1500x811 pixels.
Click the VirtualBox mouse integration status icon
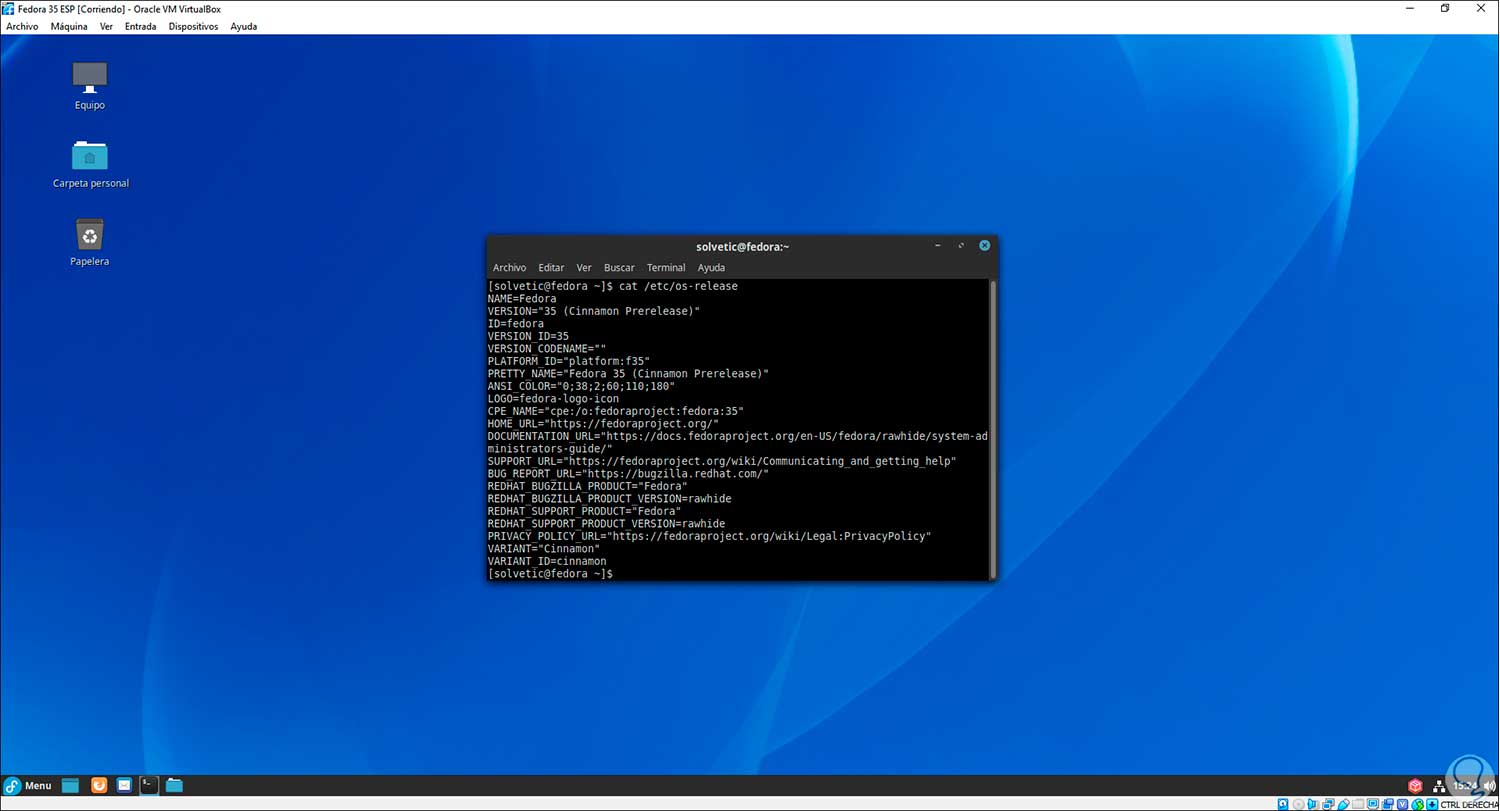click(x=1418, y=804)
